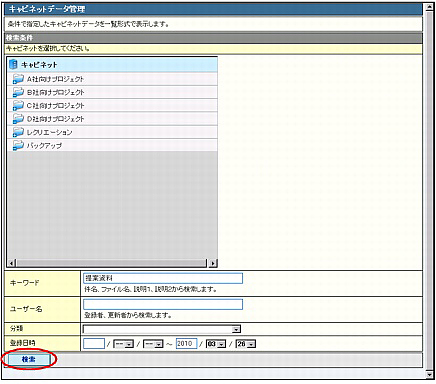Click the キャビネットを選択してください message
Viewport: 436px width, 384px height.
48,49
